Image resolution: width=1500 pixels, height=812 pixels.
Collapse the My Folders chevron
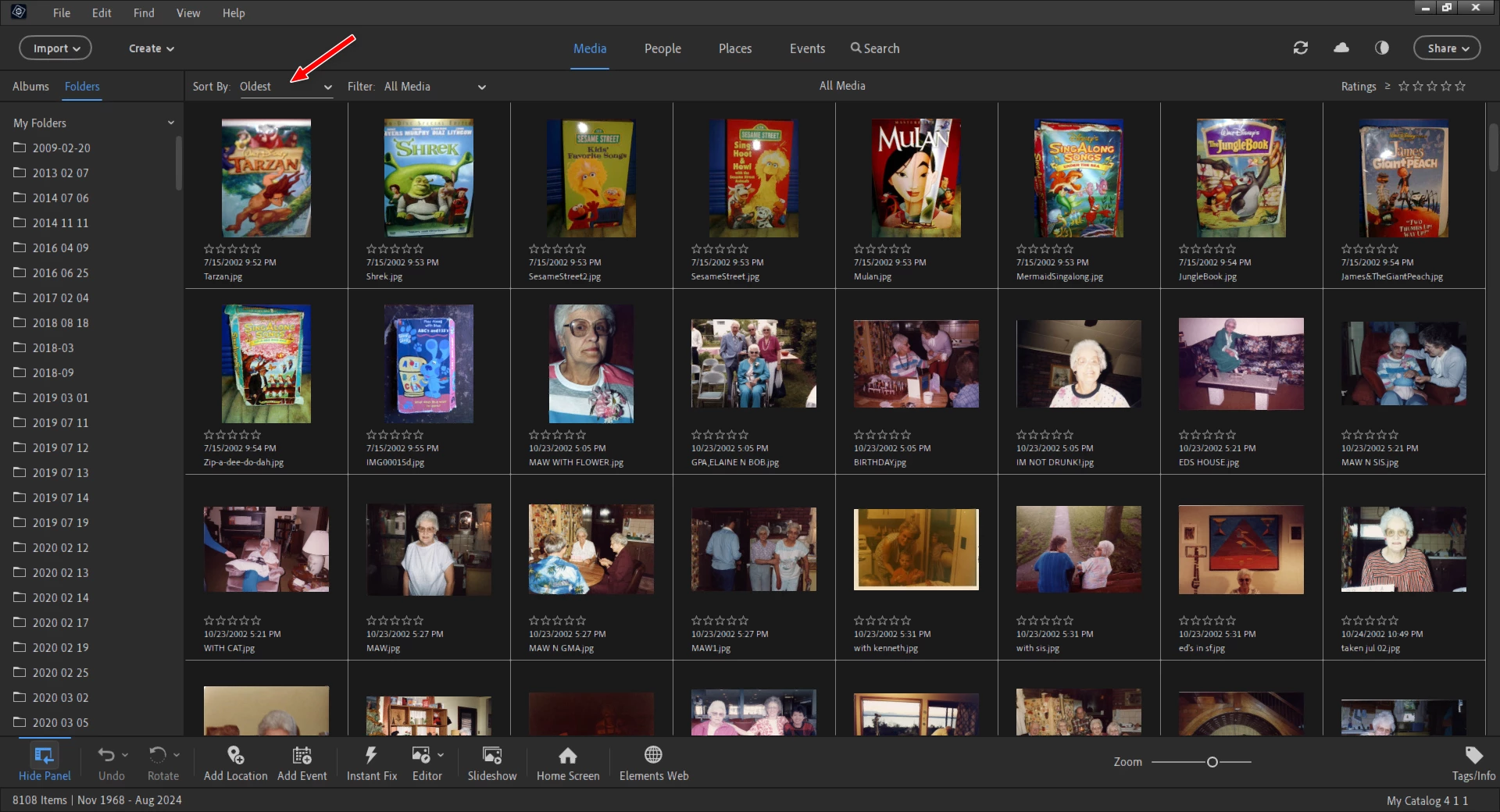[170, 123]
